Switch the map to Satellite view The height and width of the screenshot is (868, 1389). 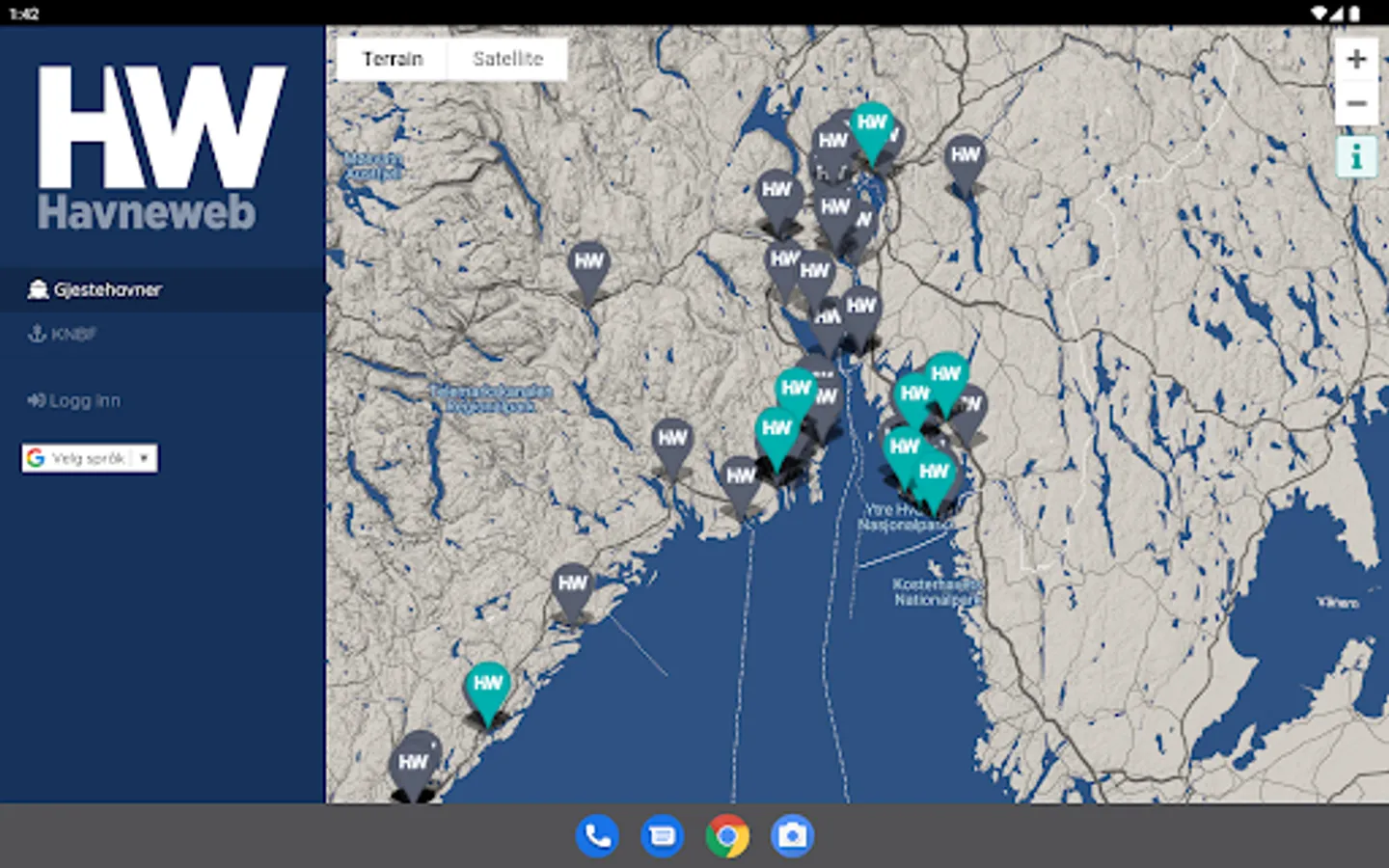pyautogui.click(x=507, y=59)
